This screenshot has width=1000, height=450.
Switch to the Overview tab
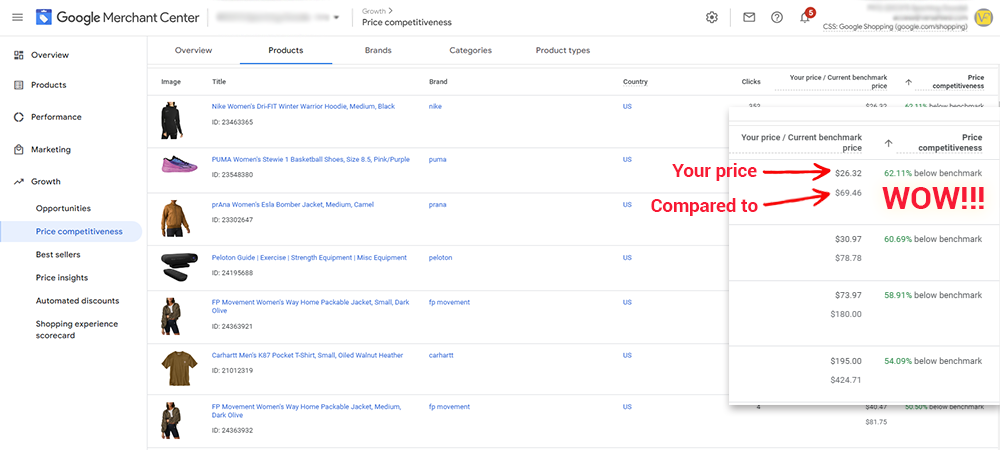(193, 50)
